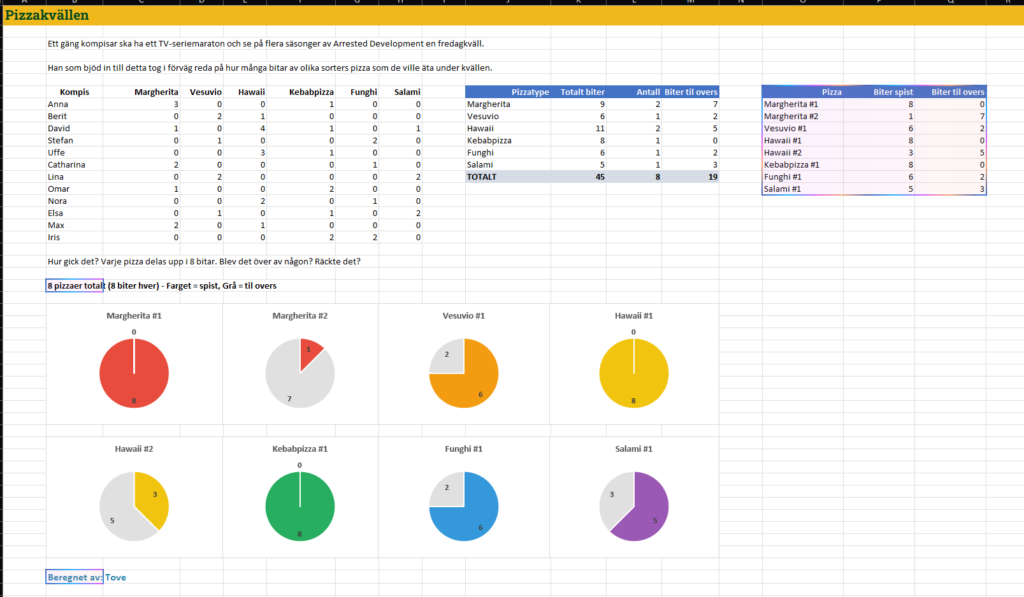
Task: Click the Vesuvio #1 pie chart
Action: click(464, 373)
